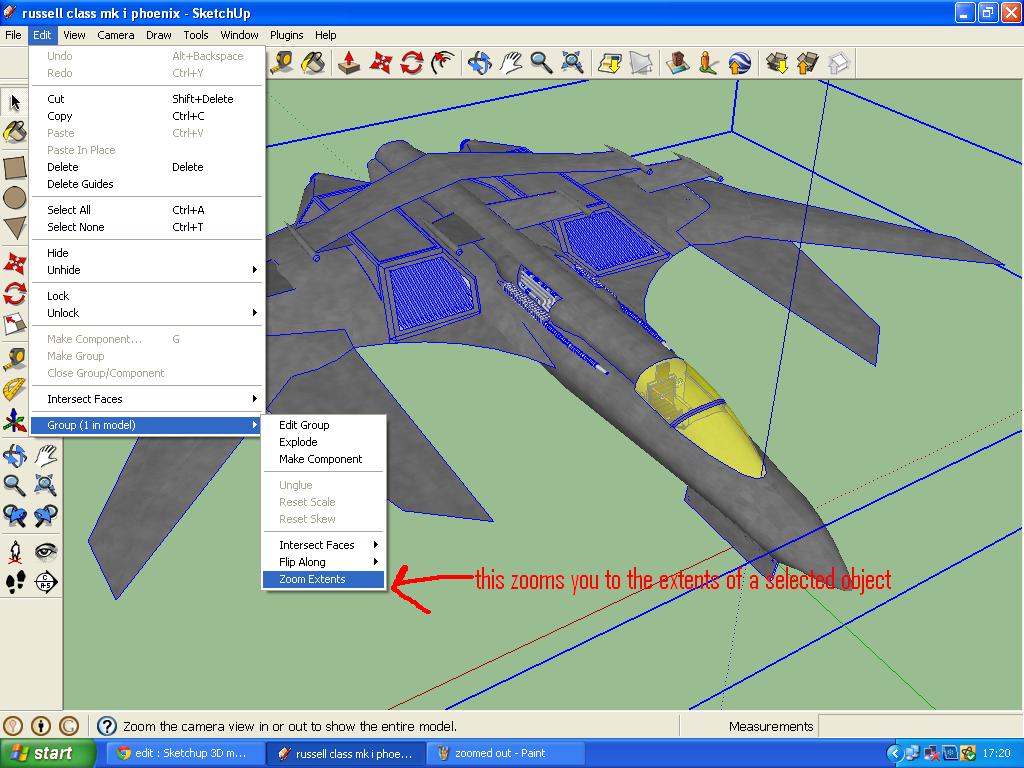Screen dimensions: 1024x768
Task: Click the status bar help question icon
Action: (x=106, y=726)
